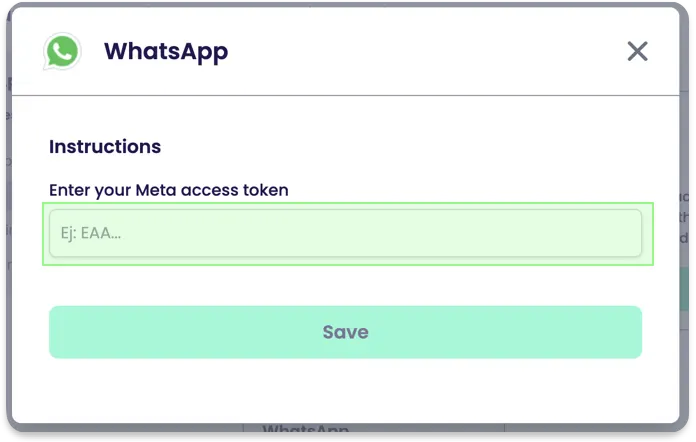Click the WhatsApp text behind the dialog bottom

[x=305, y=431]
